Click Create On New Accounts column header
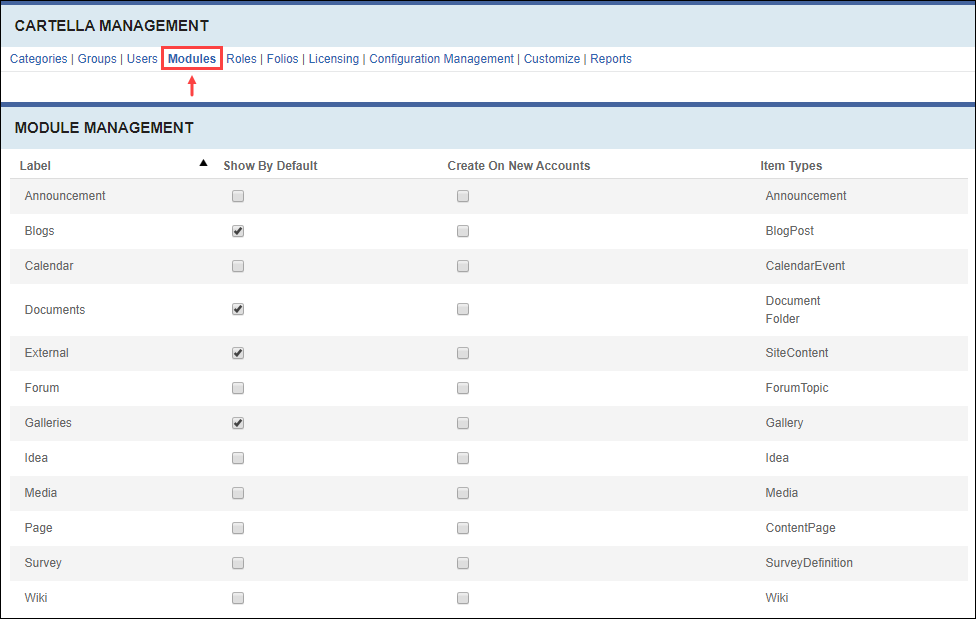Image resolution: width=976 pixels, height=619 pixels. [518, 166]
